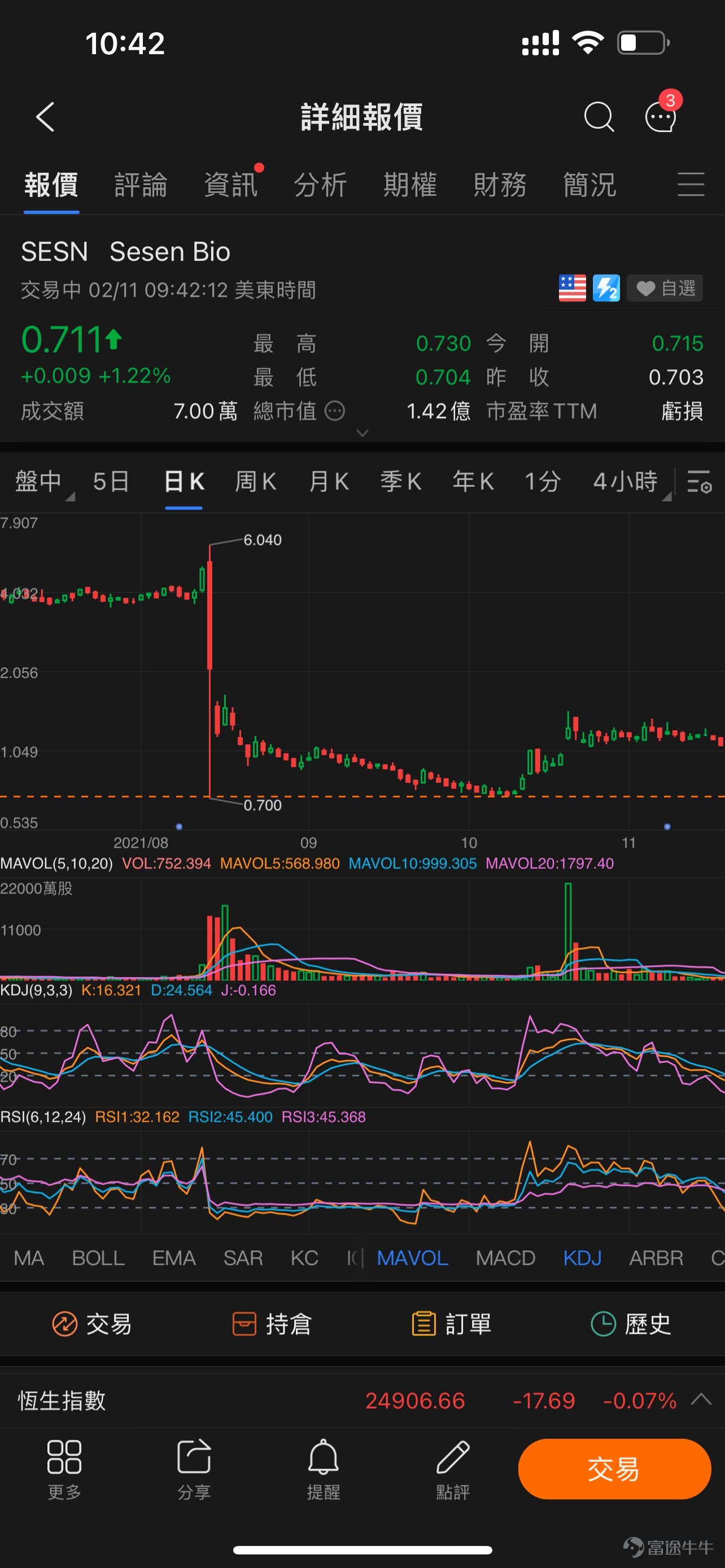The image size is (725, 1568).
Task: Select the 日K chart period
Action: [184, 481]
